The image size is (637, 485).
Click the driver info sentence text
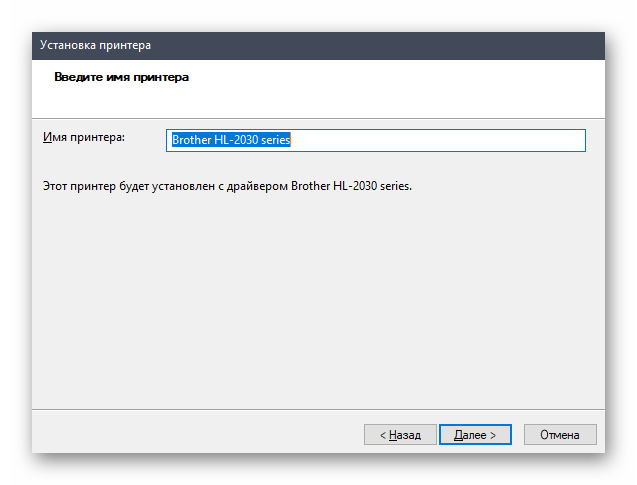click(x=227, y=186)
